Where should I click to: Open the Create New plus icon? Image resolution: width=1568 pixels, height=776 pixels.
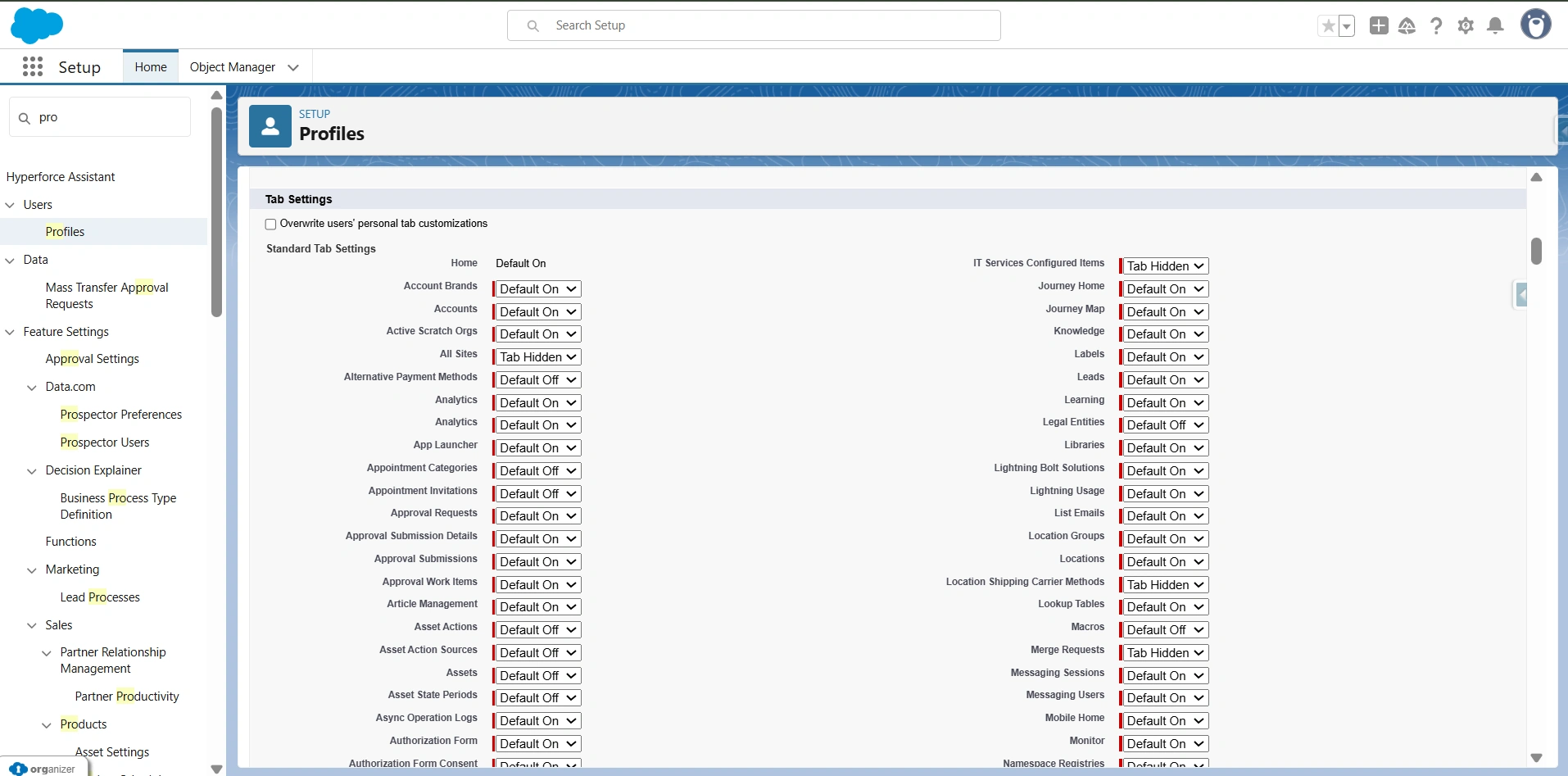coord(1379,25)
